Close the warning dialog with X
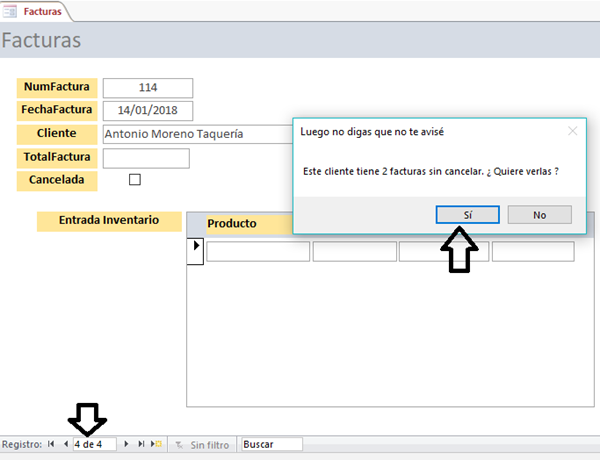 [572, 131]
